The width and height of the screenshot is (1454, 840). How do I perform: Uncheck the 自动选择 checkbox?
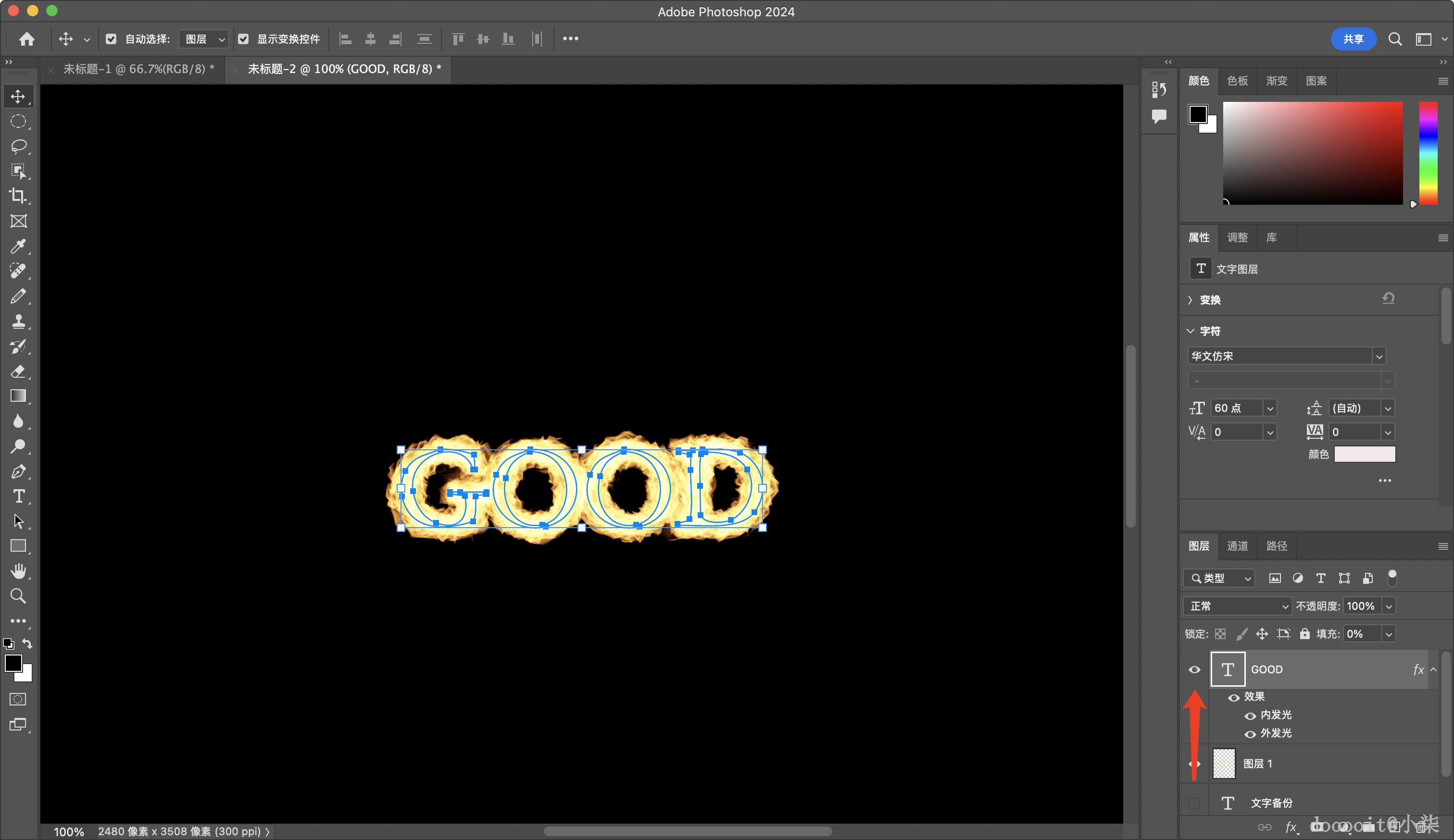pyautogui.click(x=112, y=38)
